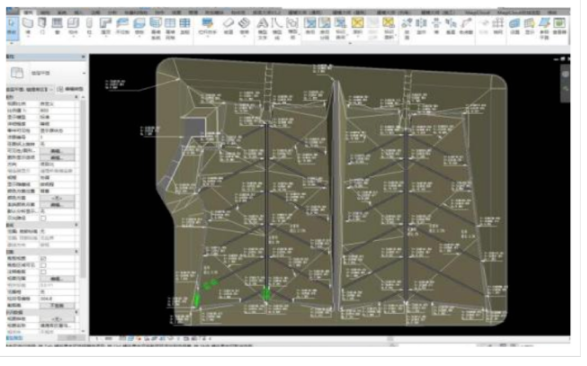Image resolution: width=587 pixels, height=366 pixels.
Task: Open the type selector dropdown in Properties
Action: (x=83, y=73)
